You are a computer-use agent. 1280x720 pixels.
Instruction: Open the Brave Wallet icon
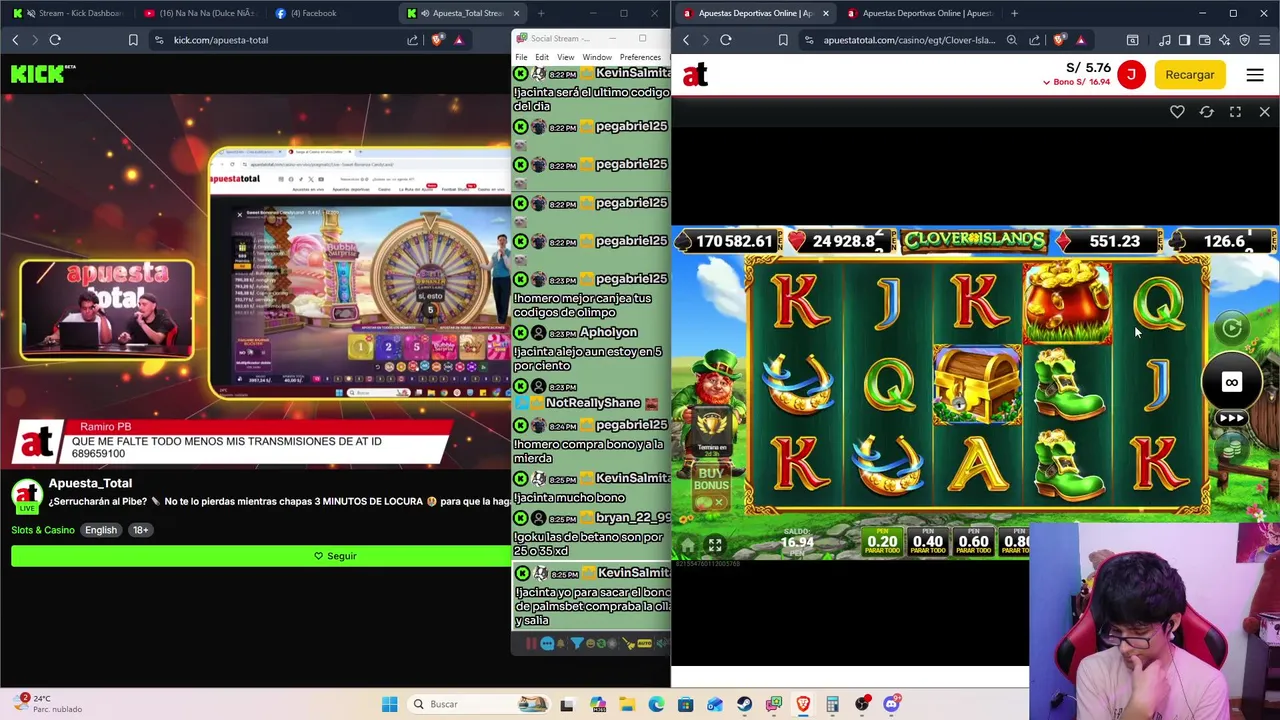coord(1205,40)
